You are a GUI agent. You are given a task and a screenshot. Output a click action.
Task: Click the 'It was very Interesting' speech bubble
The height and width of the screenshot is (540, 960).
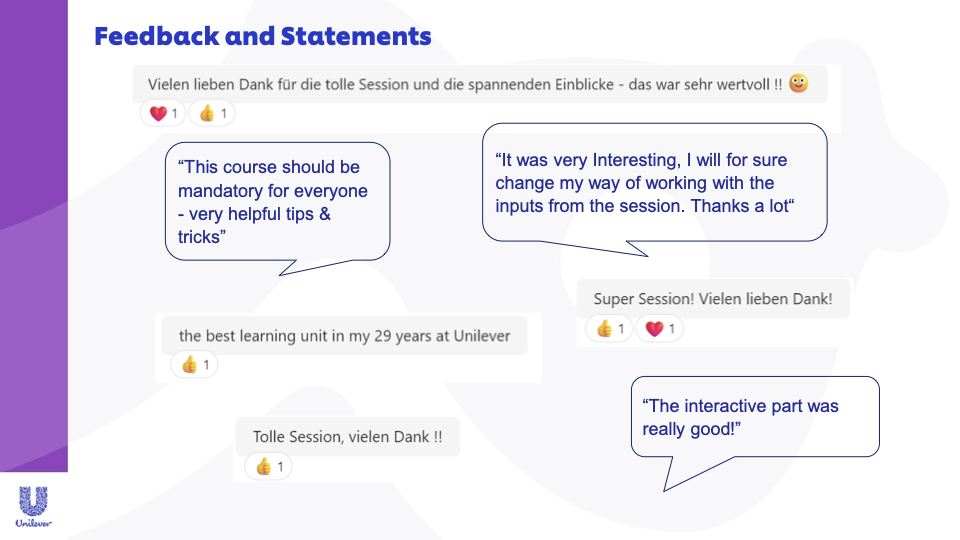[x=654, y=182]
